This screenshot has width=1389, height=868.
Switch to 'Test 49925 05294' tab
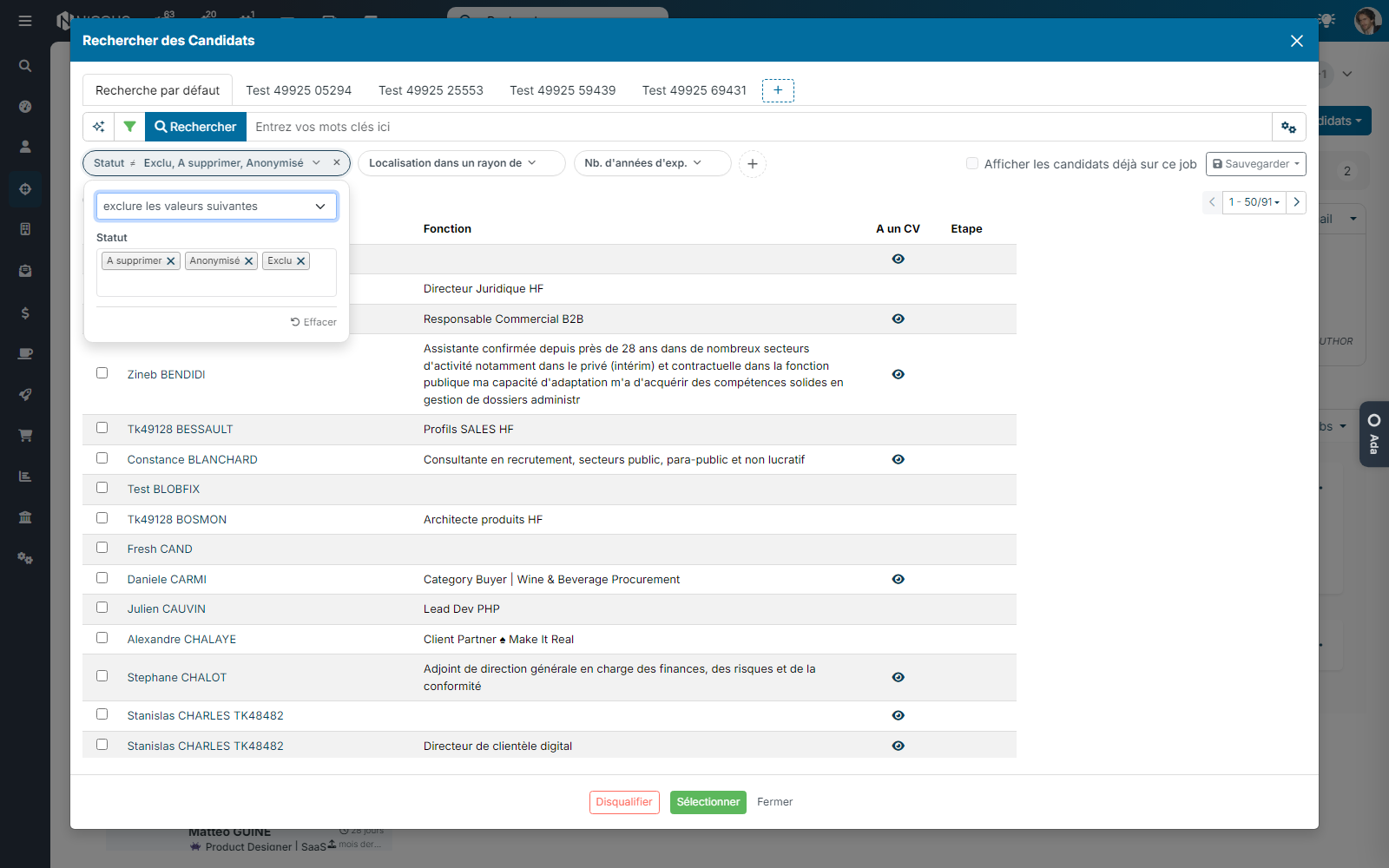pos(299,90)
